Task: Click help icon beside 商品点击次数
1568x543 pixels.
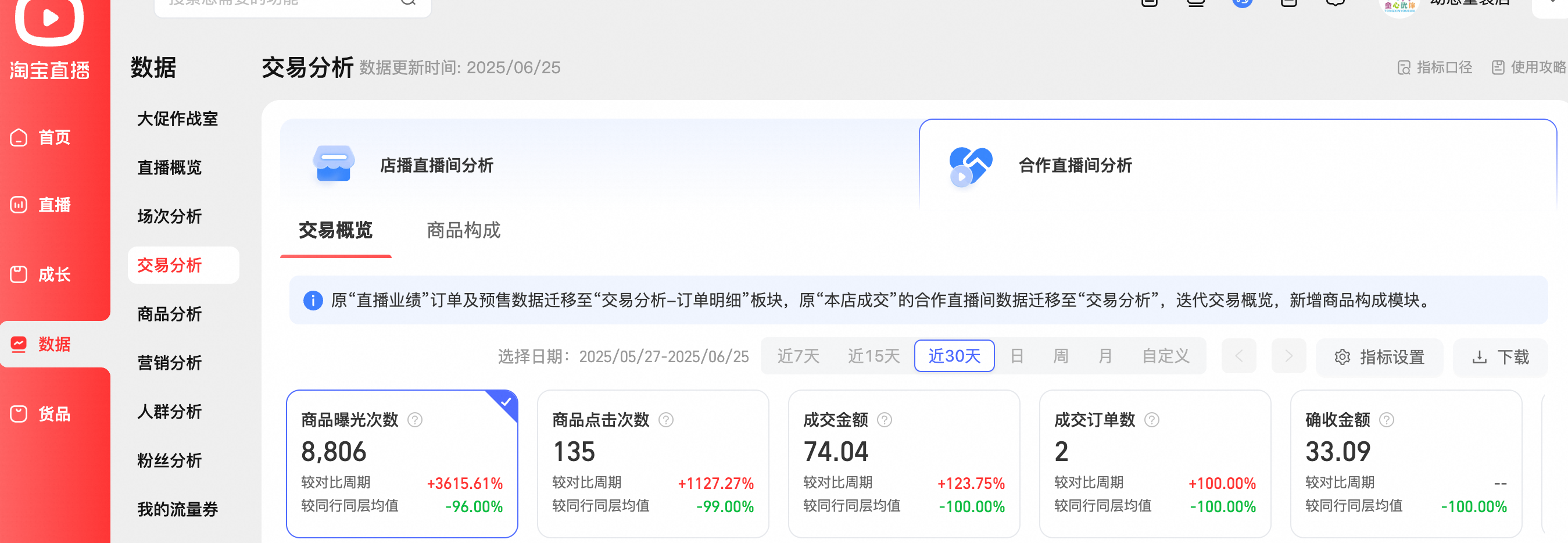Action: [x=667, y=420]
